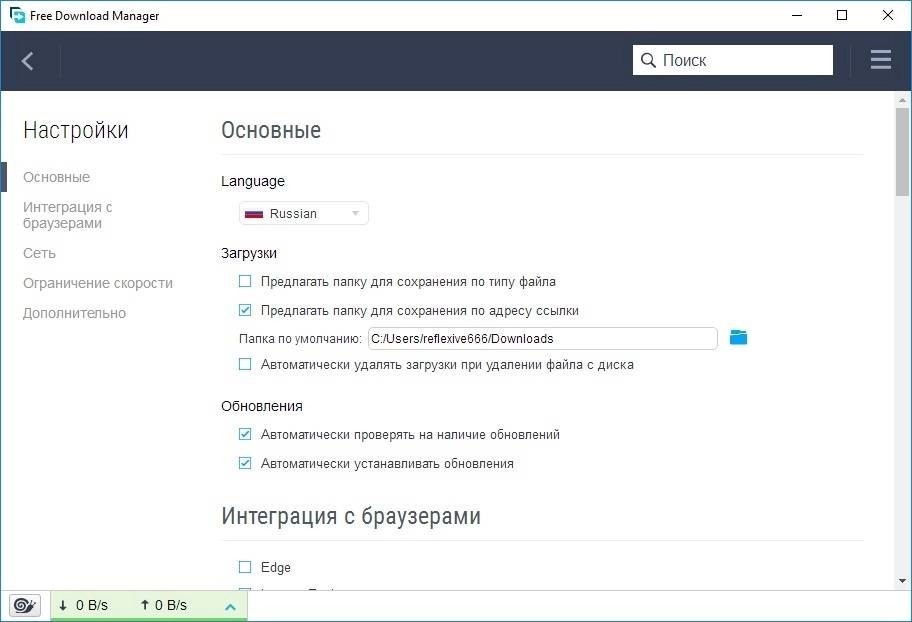This screenshot has width=912, height=622.
Task: Browse for default folder with blue folder icon
Action: 738,337
